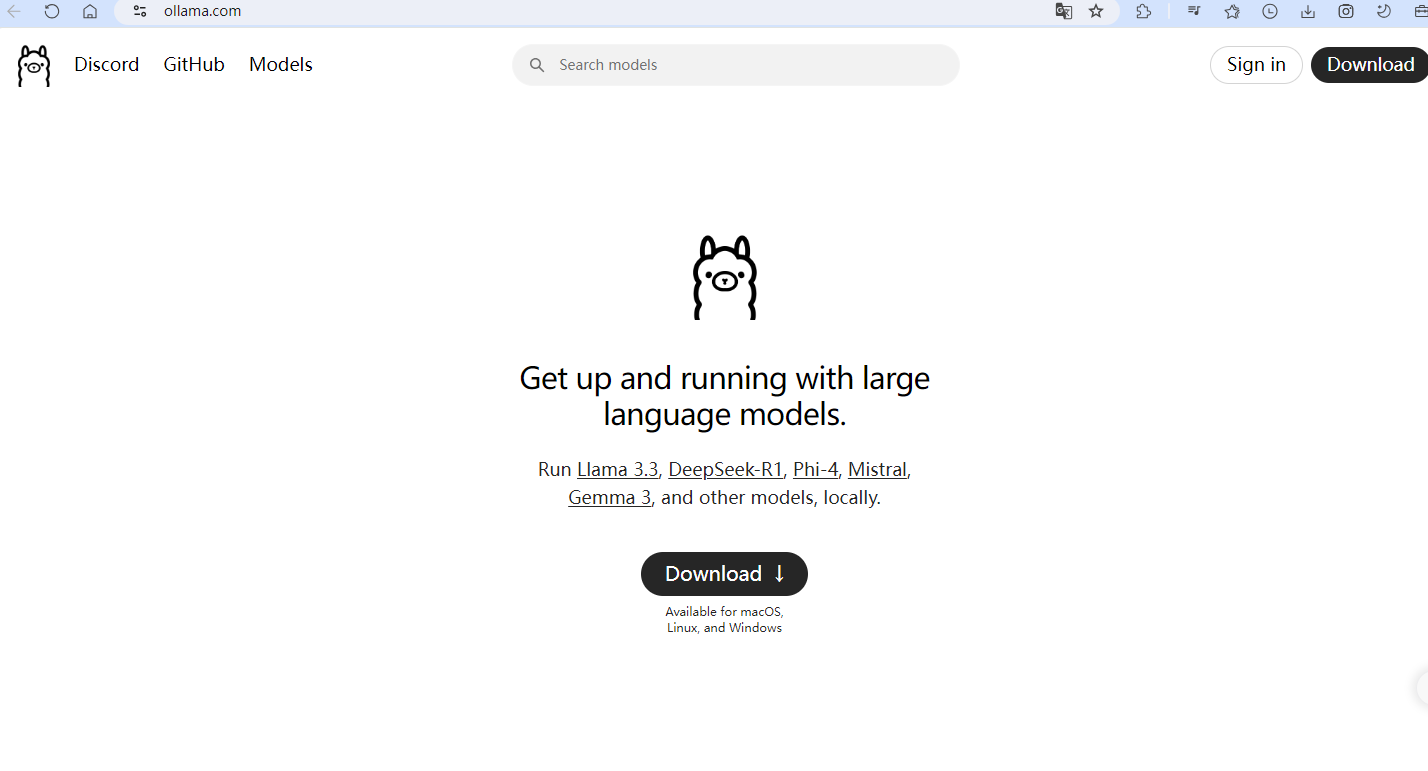Go to the browser home page icon
The image size is (1428, 771).
(90, 11)
